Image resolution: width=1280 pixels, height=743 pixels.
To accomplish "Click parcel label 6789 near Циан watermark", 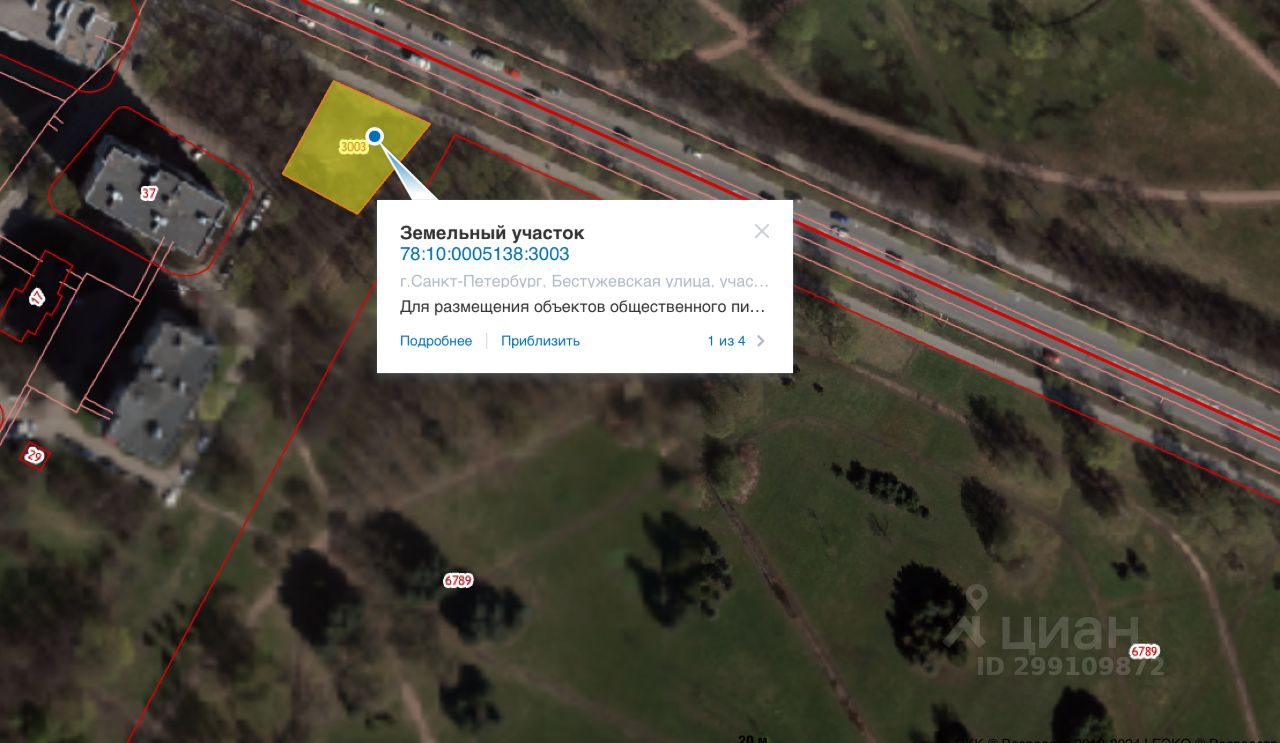I will [x=1144, y=651].
